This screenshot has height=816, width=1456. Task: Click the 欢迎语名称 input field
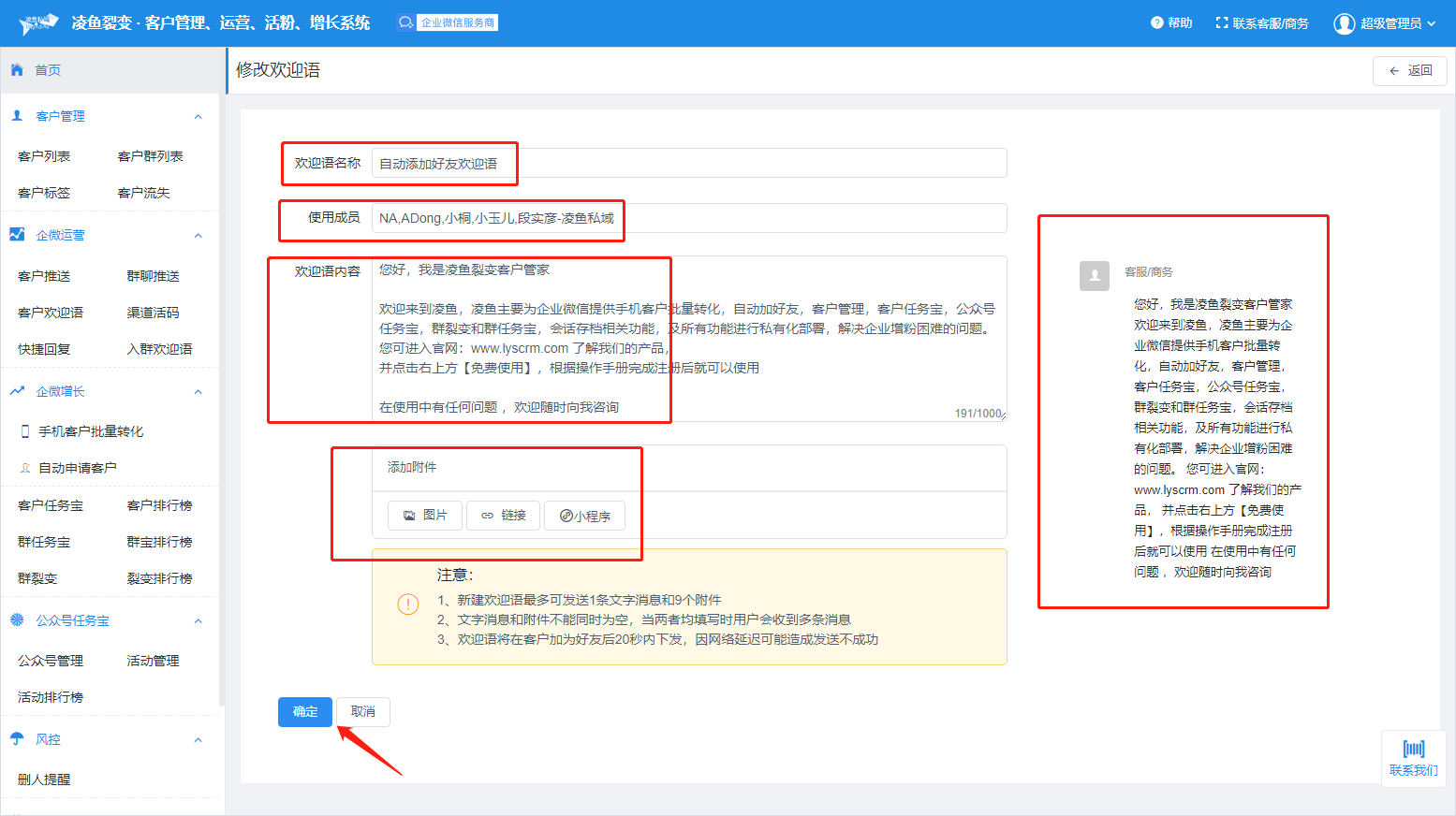click(x=688, y=163)
